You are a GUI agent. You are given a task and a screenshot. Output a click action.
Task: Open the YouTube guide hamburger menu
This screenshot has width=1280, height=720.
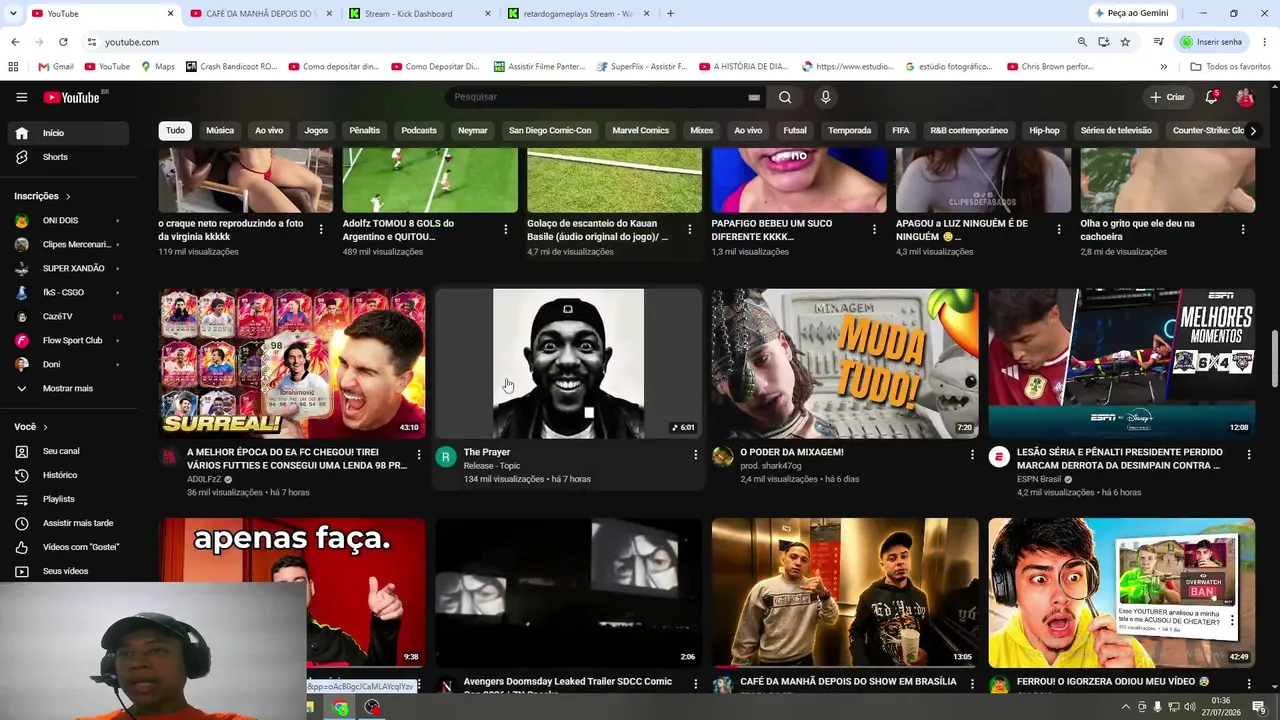[22, 97]
